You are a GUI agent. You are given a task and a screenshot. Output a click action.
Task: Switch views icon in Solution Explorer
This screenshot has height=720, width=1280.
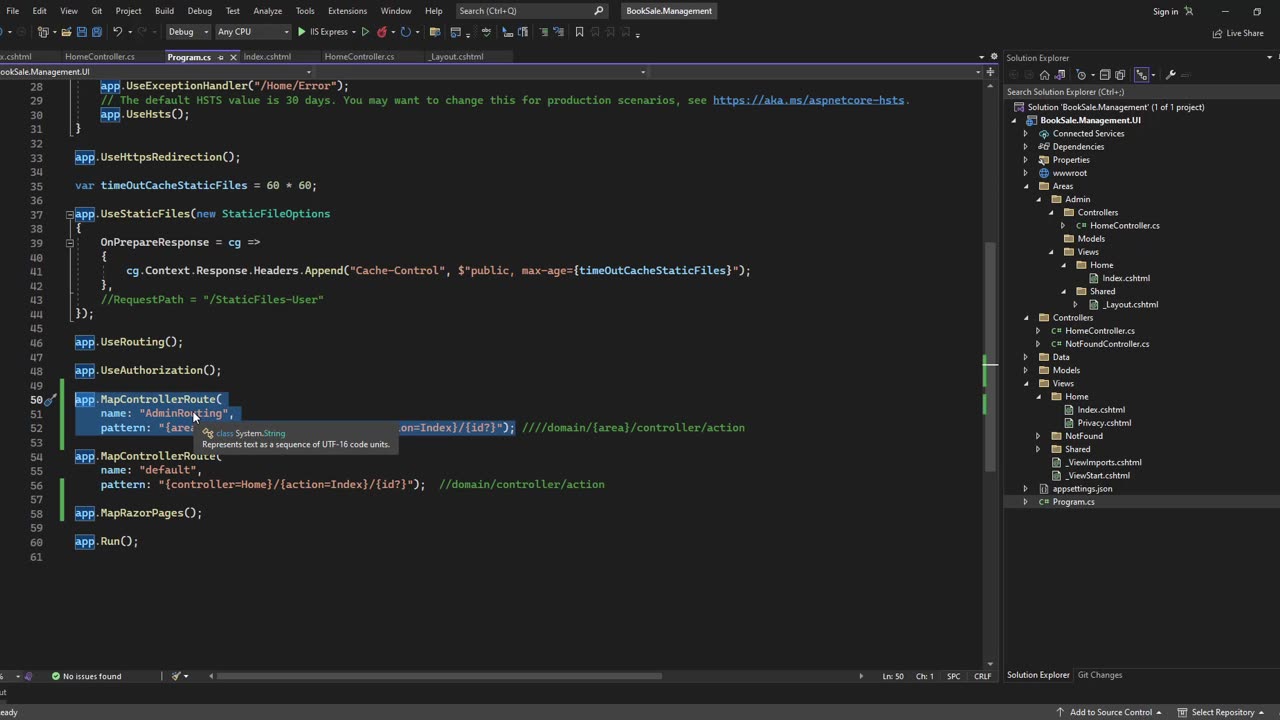[x=1060, y=75]
